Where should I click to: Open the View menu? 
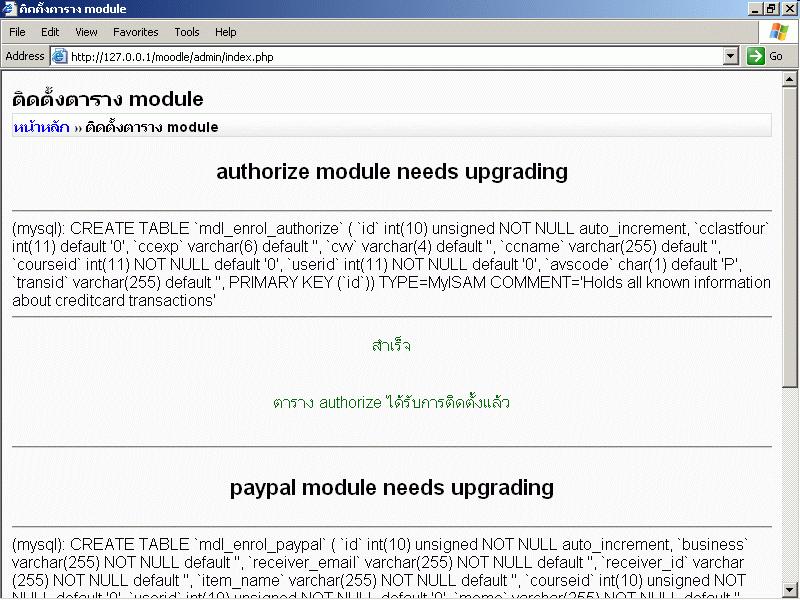coord(86,32)
